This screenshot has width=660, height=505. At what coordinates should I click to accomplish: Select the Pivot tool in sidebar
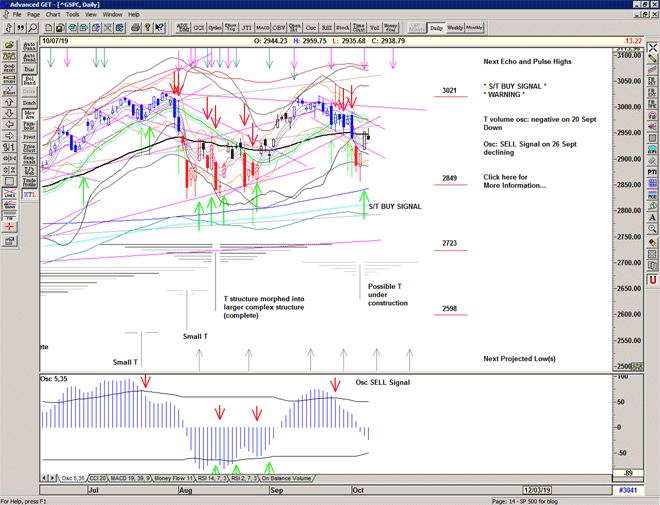[30, 137]
